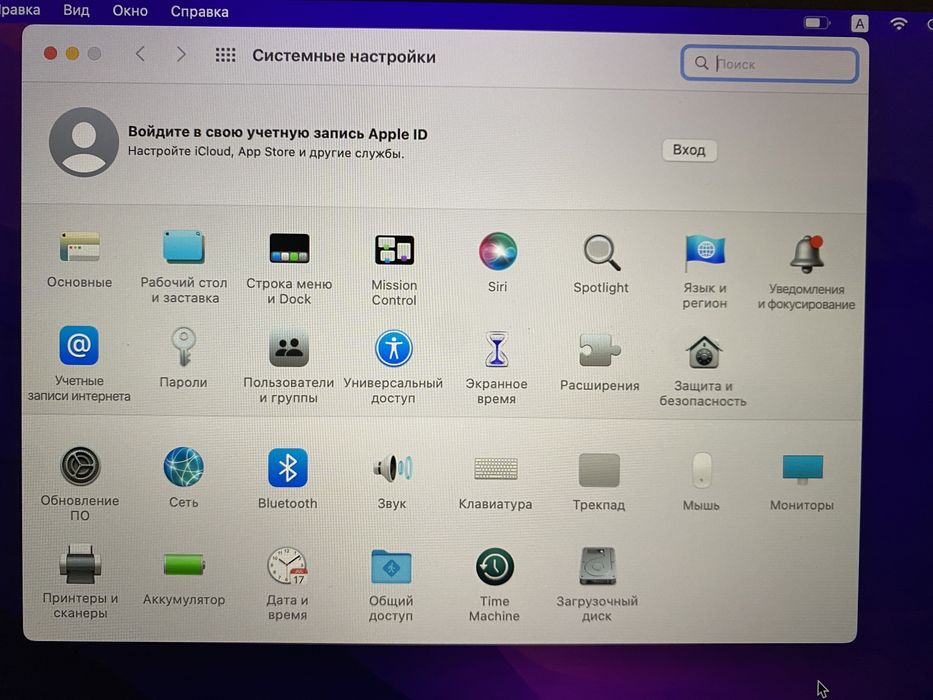Viewport: 933px width, 700px height.
Task: Click the keyboard input source icon
Action: click(x=859, y=24)
